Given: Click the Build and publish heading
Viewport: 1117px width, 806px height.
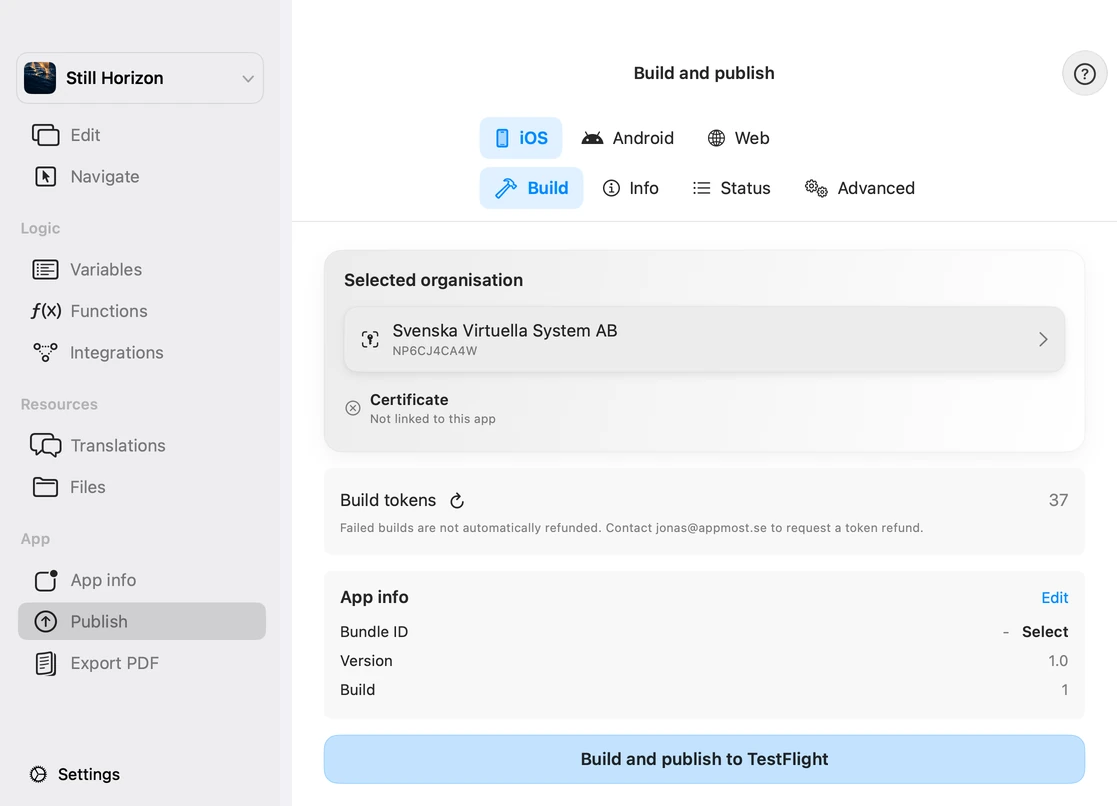Looking at the screenshot, I should click(x=704, y=73).
